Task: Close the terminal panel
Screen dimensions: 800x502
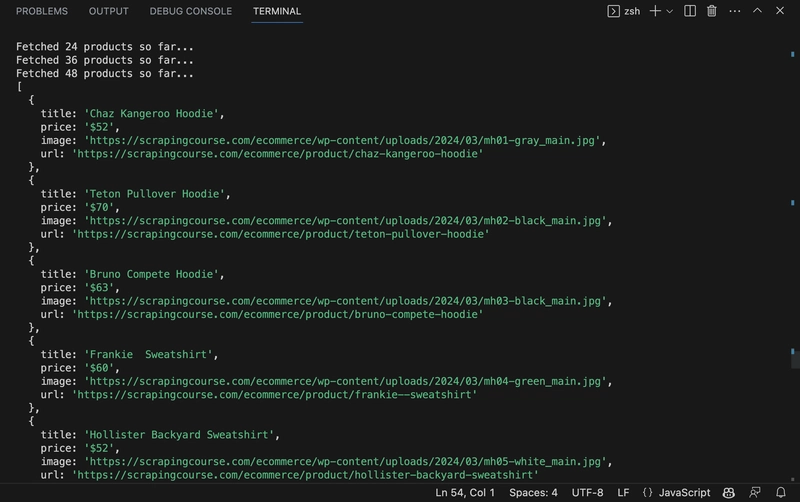Action: tap(780, 11)
